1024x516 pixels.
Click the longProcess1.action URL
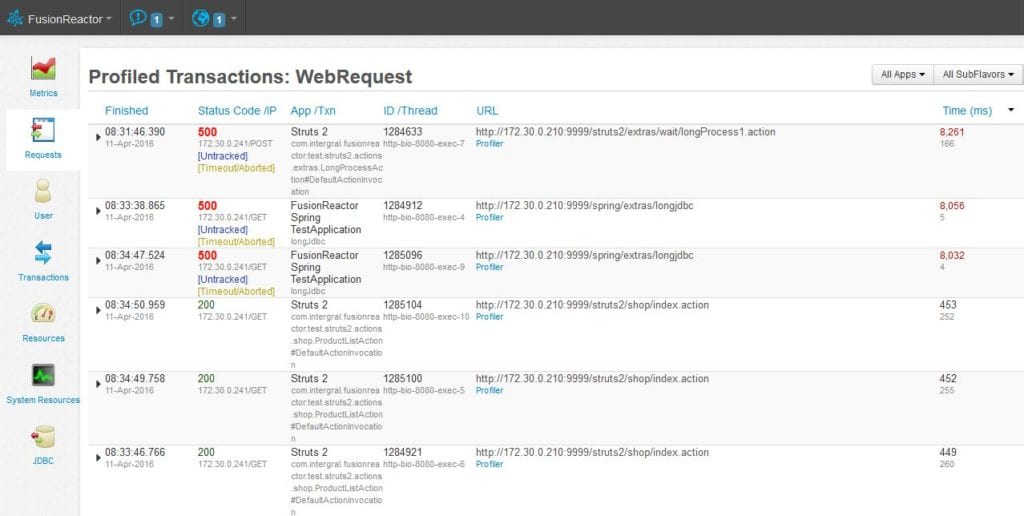pos(626,132)
